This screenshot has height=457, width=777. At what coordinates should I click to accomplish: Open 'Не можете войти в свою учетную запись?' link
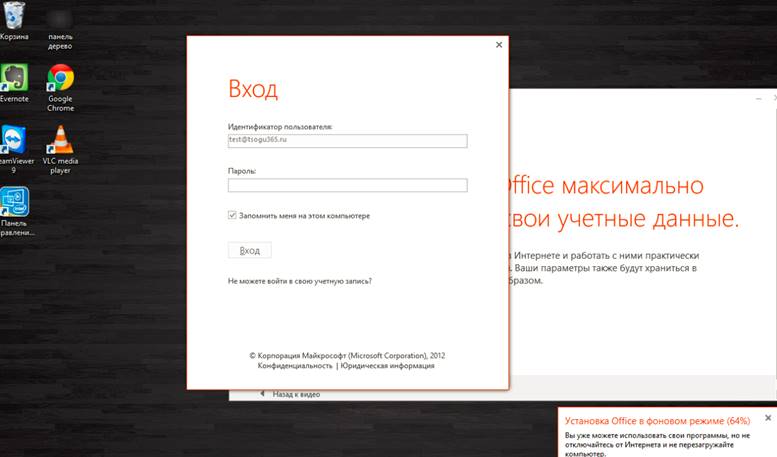[300, 281]
